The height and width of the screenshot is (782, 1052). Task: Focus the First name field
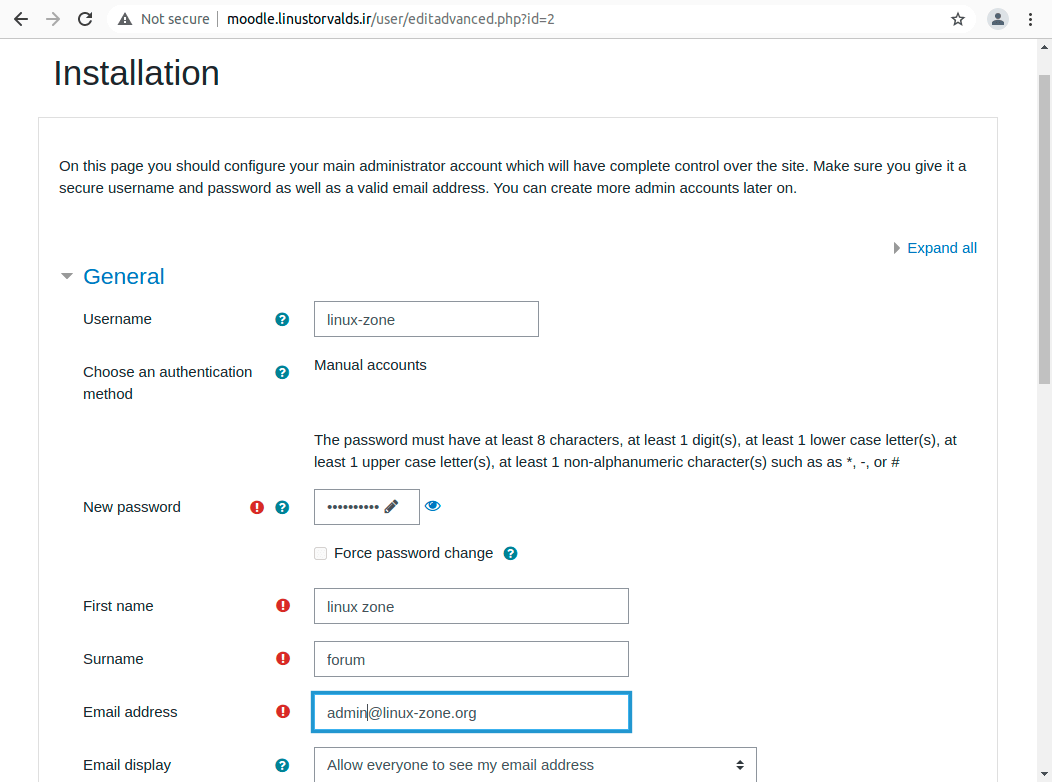click(471, 606)
